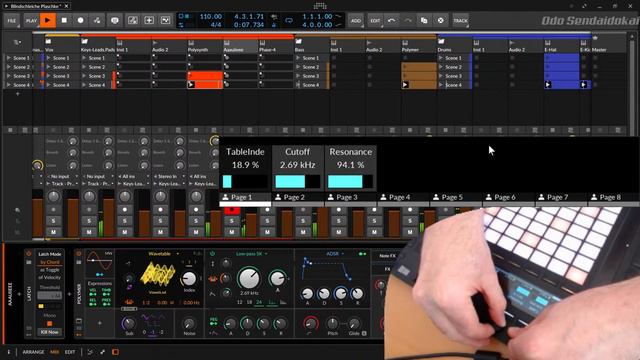This screenshot has height=360, width=640.
Task: Open the Low-pass SK filter dropdown
Action: pyautogui.click(x=251, y=254)
